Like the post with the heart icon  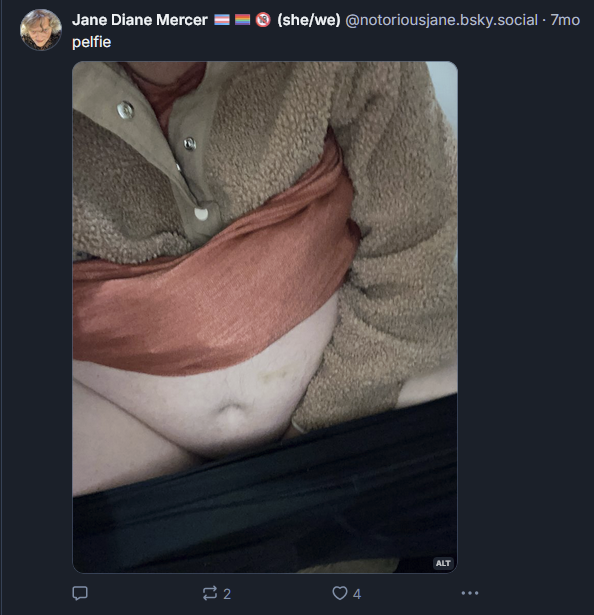(x=340, y=593)
